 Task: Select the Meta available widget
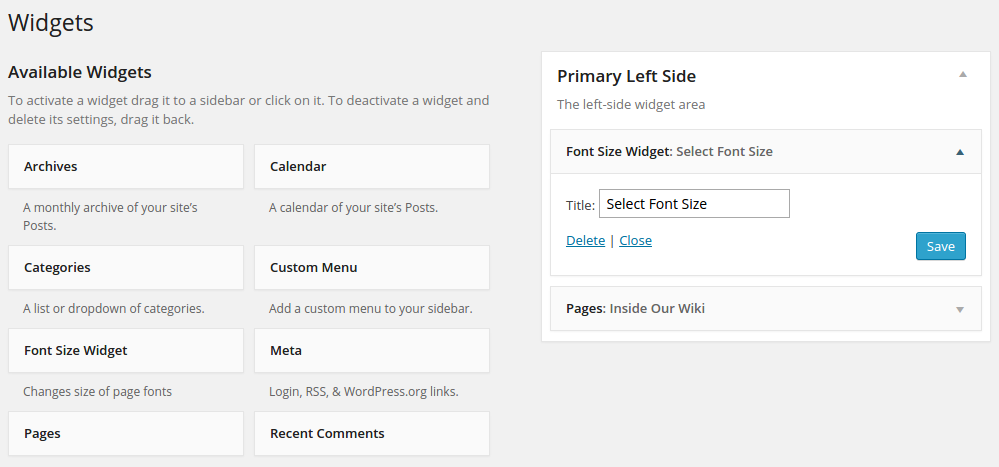371,351
